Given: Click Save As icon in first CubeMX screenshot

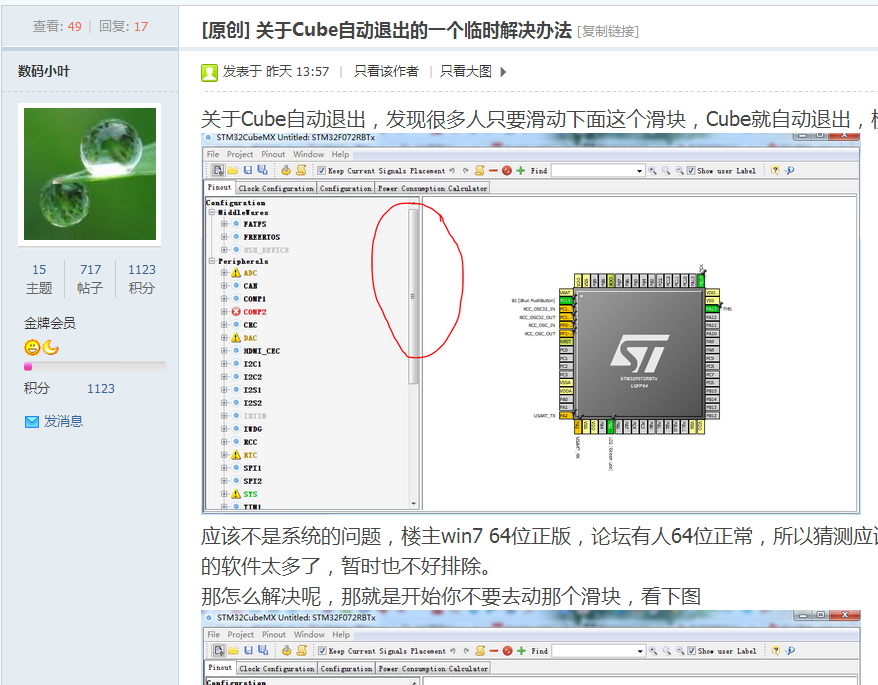Looking at the screenshot, I should click(x=262, y=170).
